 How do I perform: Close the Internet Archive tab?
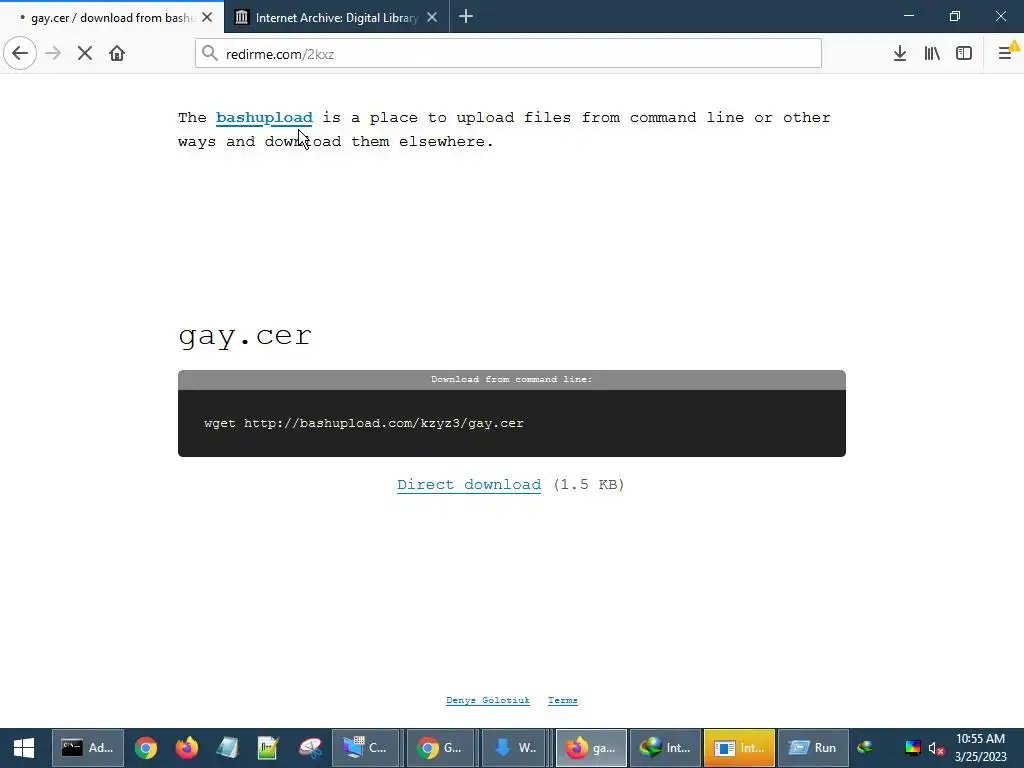[432, 18]
